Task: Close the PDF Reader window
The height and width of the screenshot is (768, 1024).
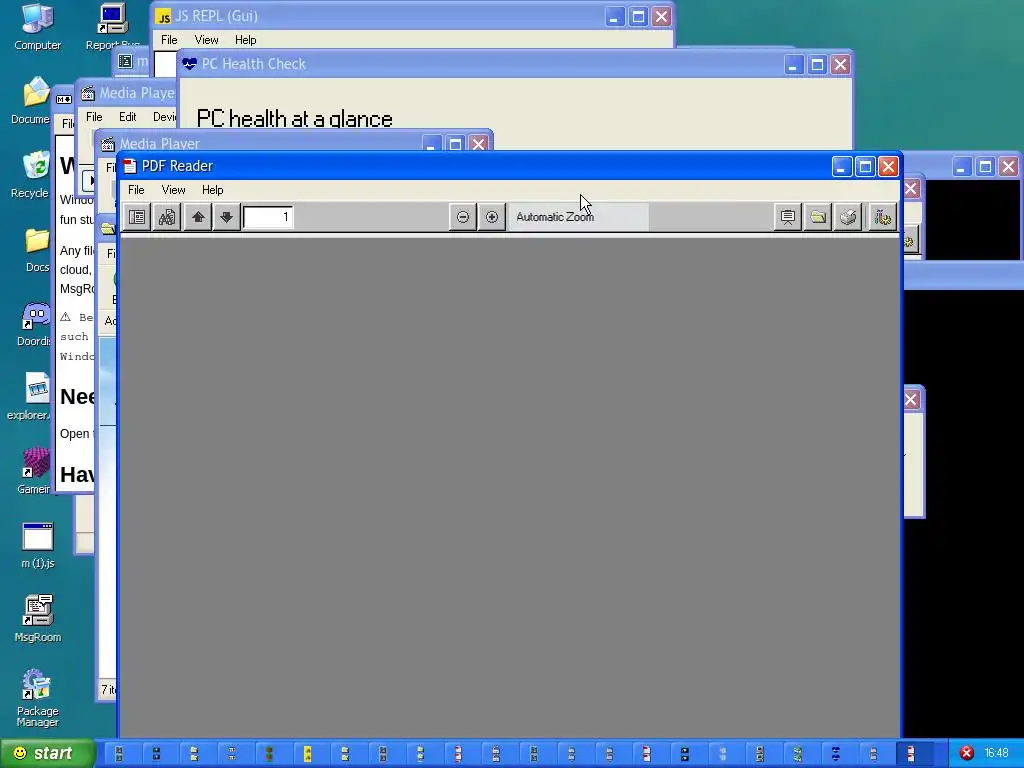Action: tap(888, 167)
